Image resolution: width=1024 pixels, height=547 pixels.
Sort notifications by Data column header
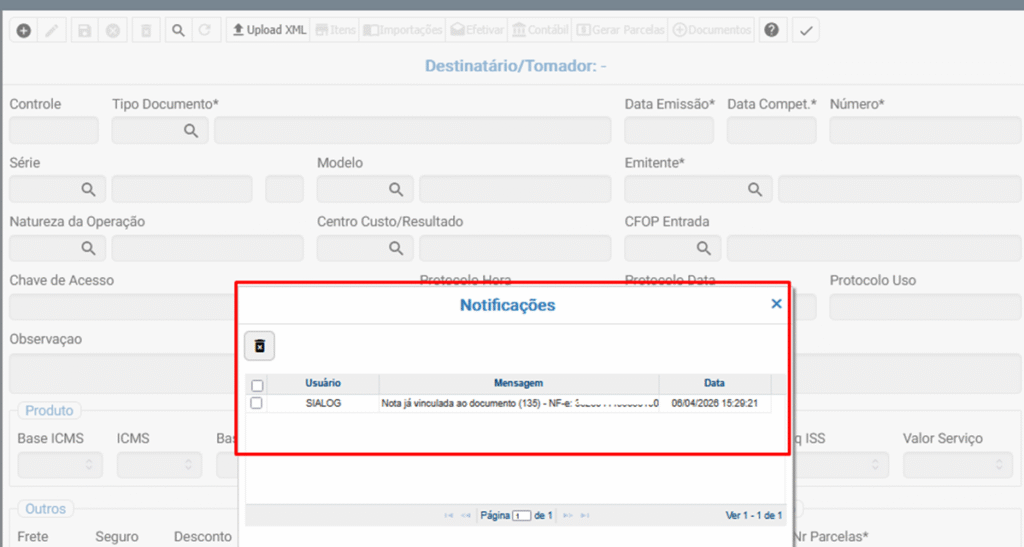click(714, 383)
